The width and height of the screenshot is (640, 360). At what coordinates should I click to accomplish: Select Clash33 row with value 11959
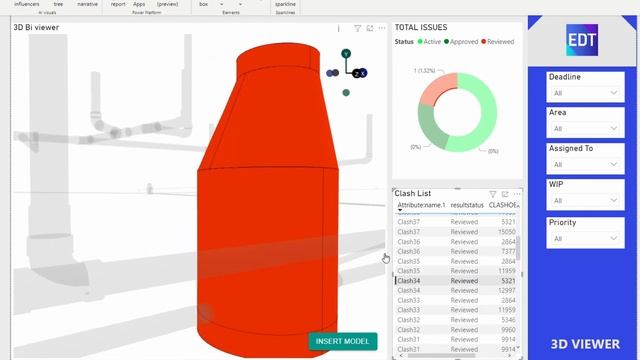pyautogui.click(x=456, y=310)
